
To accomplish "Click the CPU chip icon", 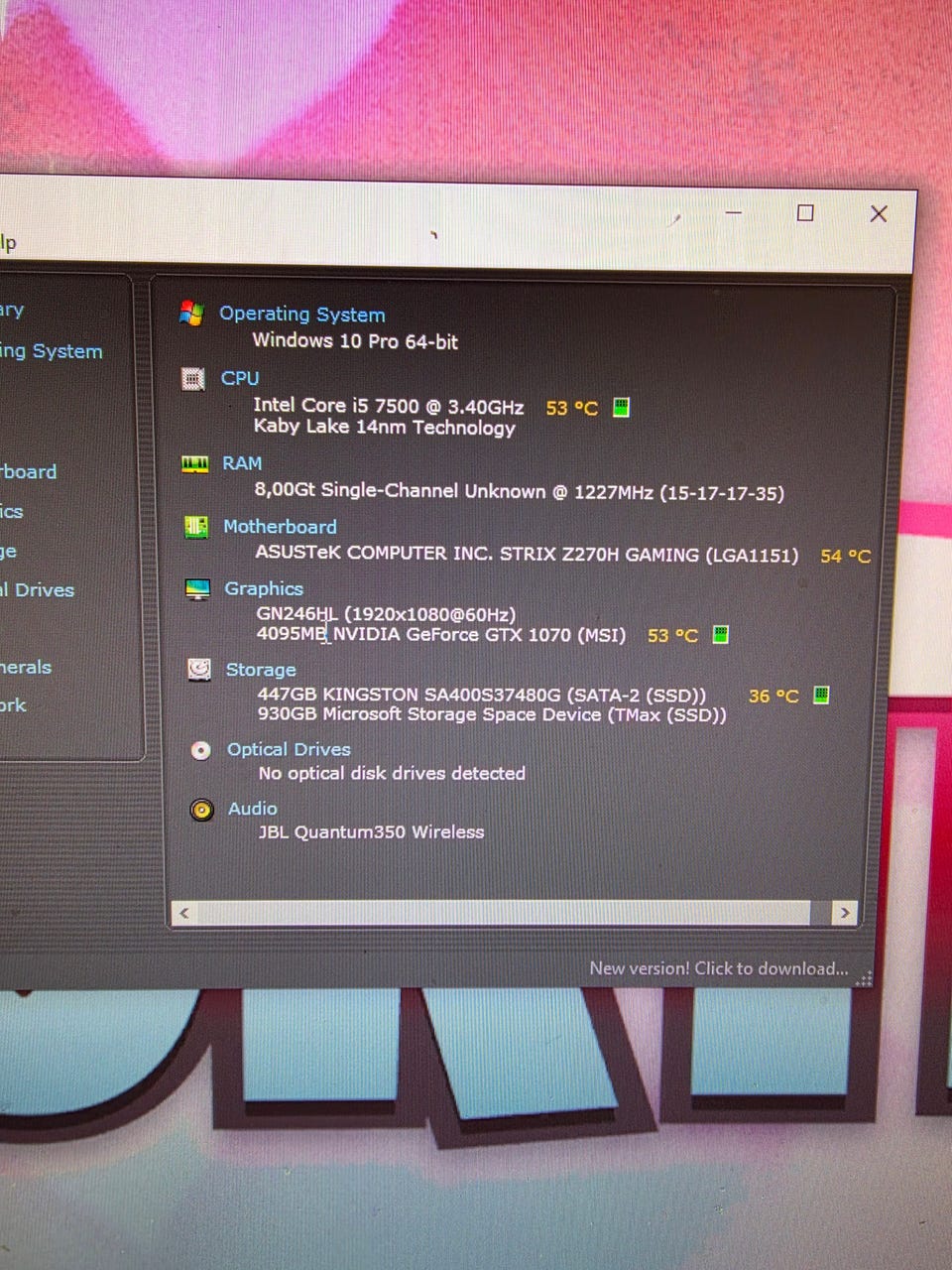I will coord(193,379).
